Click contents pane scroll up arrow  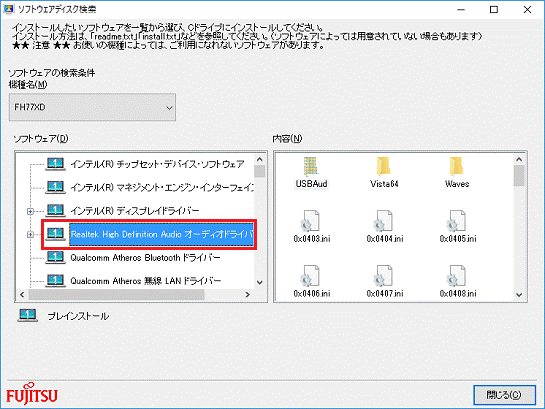[519, 159]
